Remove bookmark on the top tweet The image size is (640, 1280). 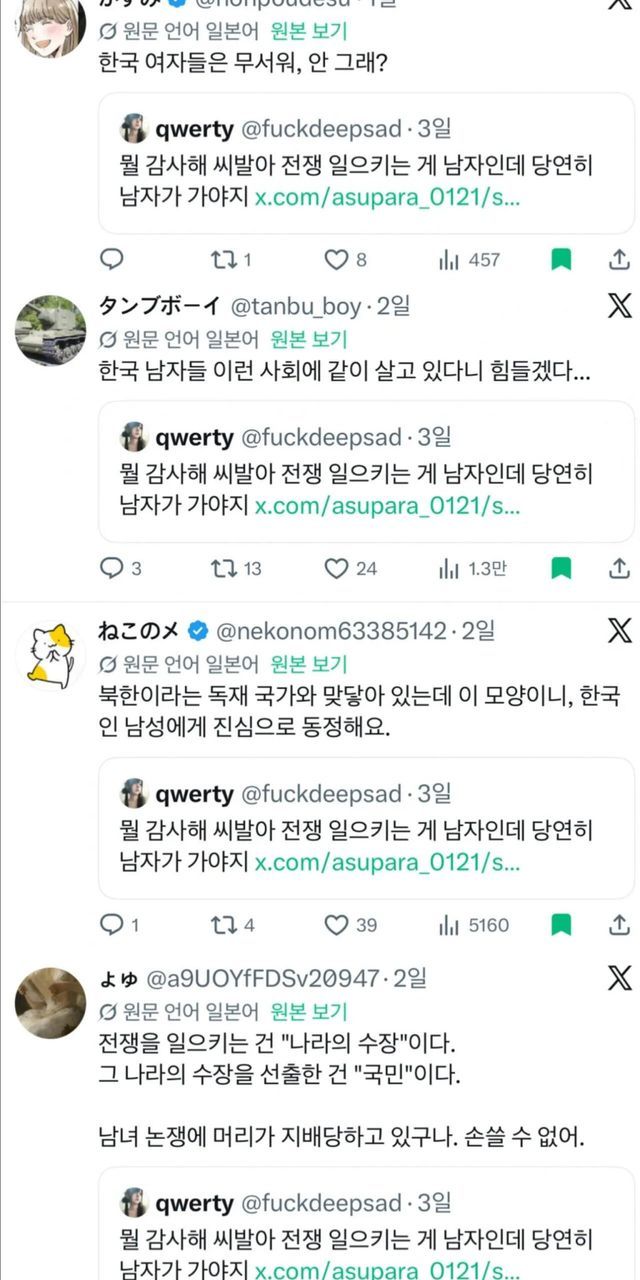pyautogui.click(x=562, y=260)
